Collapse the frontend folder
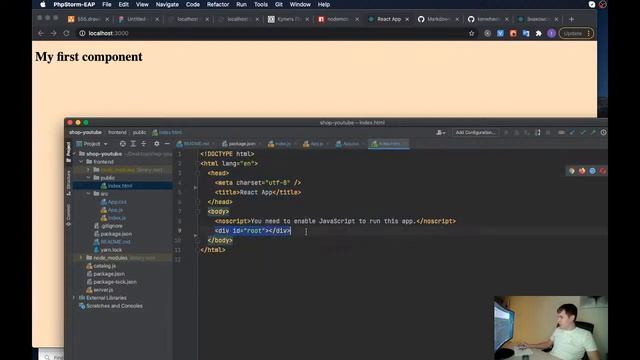This screenshot has height=360, width=640. click(81, 162)
